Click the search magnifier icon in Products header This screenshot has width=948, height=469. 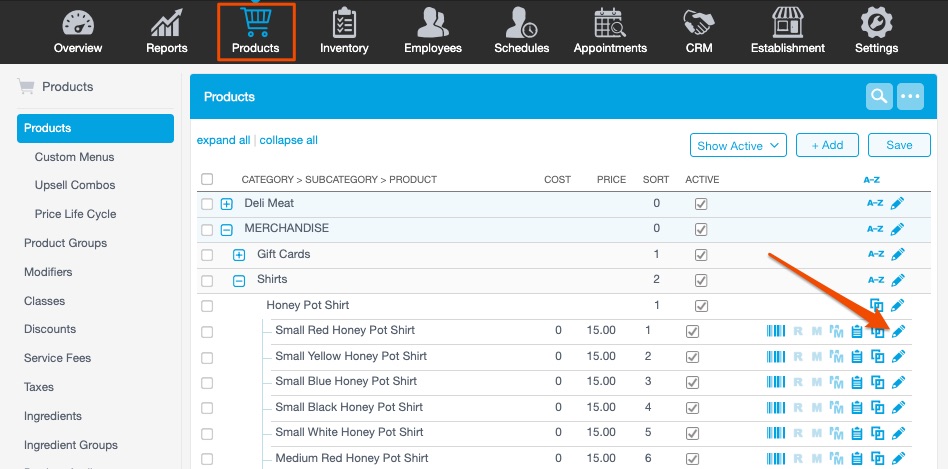click(879, 96)
